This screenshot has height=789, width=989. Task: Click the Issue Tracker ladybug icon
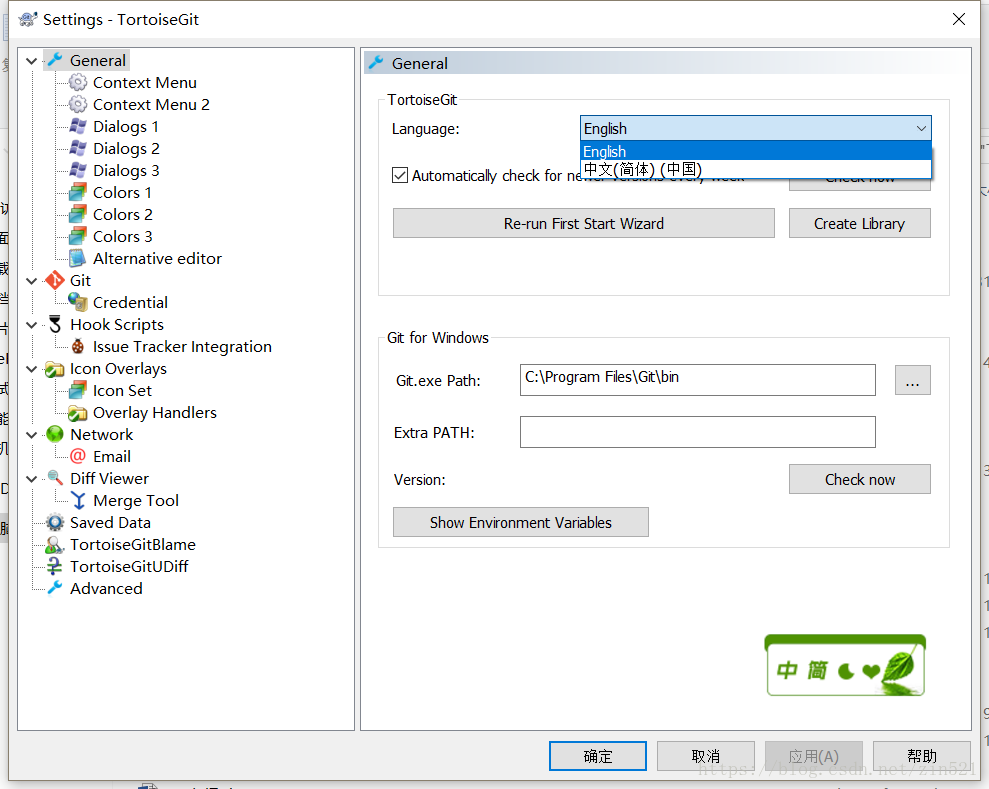pyautogui.click(x=78, y=346)
